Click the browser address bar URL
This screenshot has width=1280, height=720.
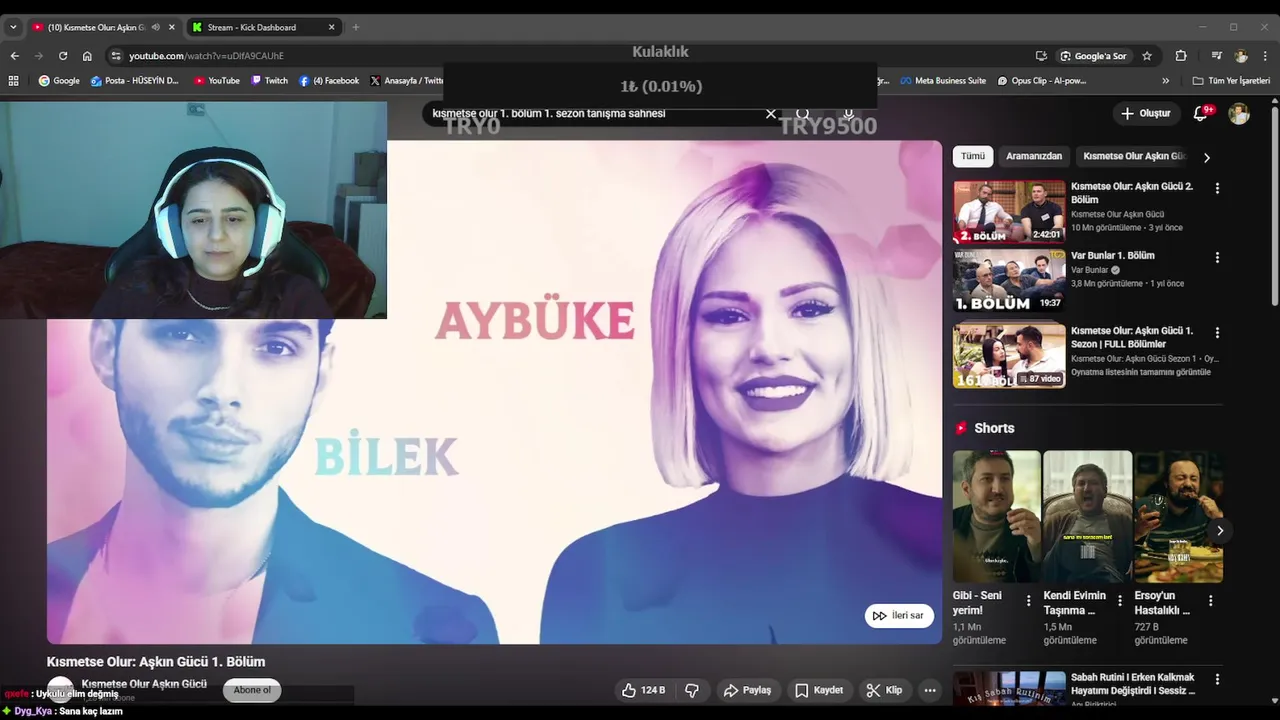206,56
